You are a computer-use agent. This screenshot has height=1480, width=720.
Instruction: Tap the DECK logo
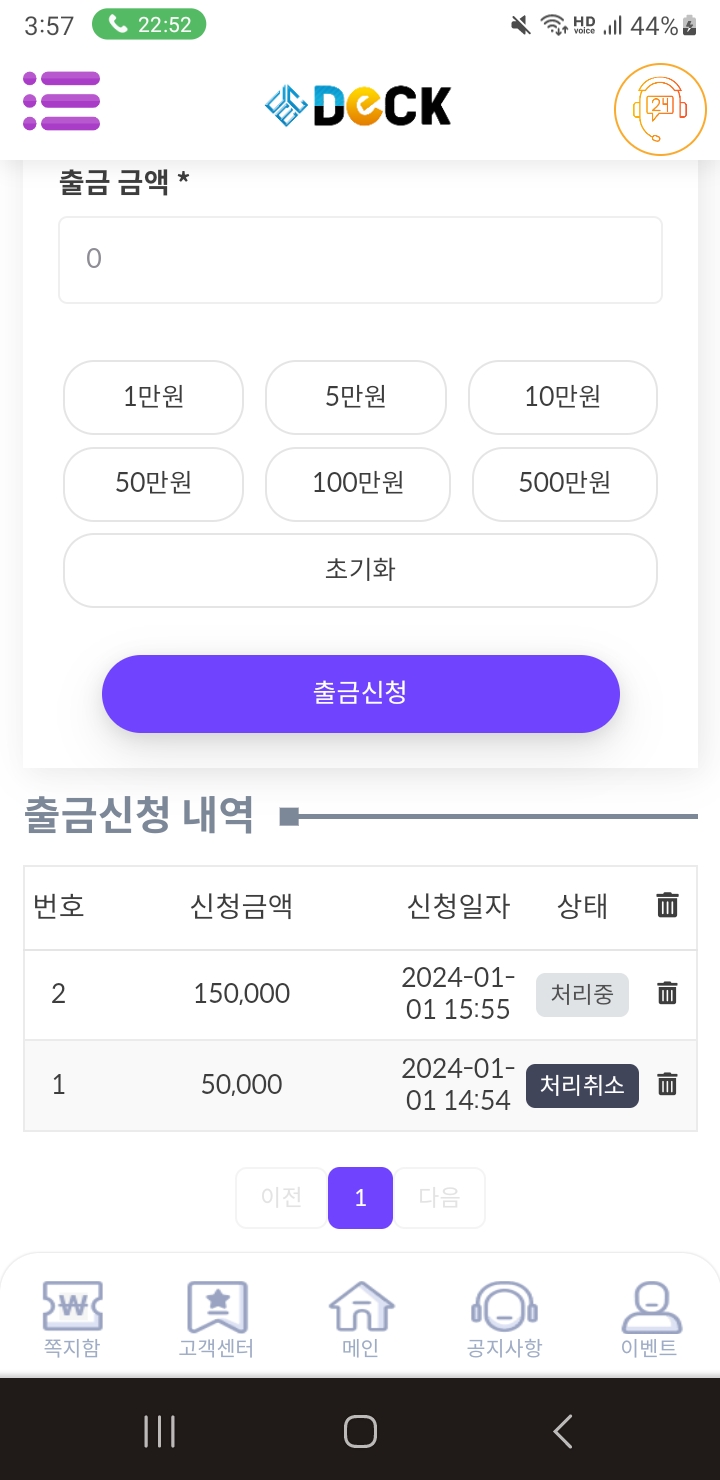[359, 106]
